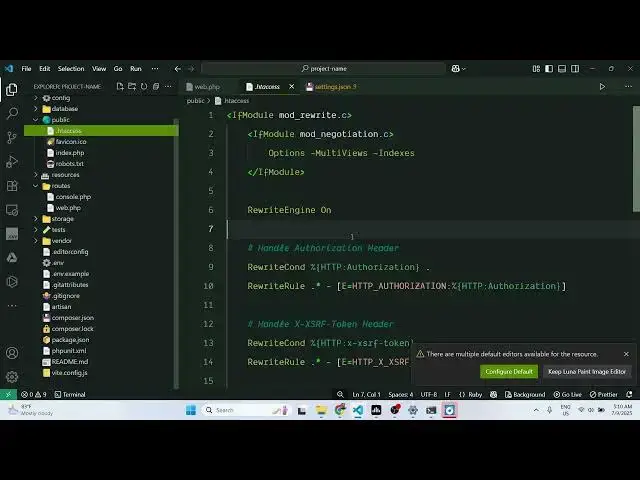
Task: Toggle Go Live server
Action: [x=567, y=394]
